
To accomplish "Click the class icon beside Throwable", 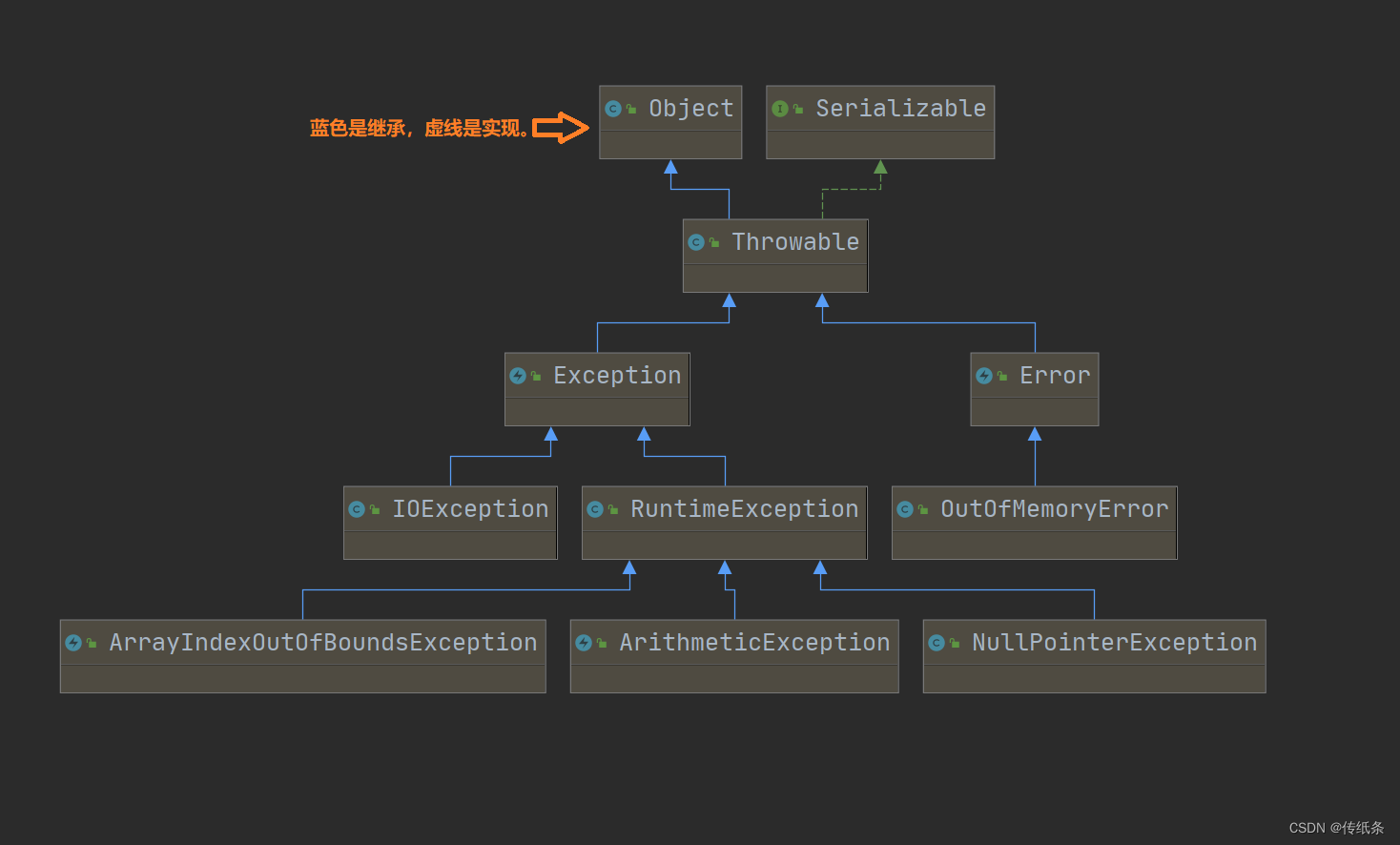I will click(x=696, y=242).
